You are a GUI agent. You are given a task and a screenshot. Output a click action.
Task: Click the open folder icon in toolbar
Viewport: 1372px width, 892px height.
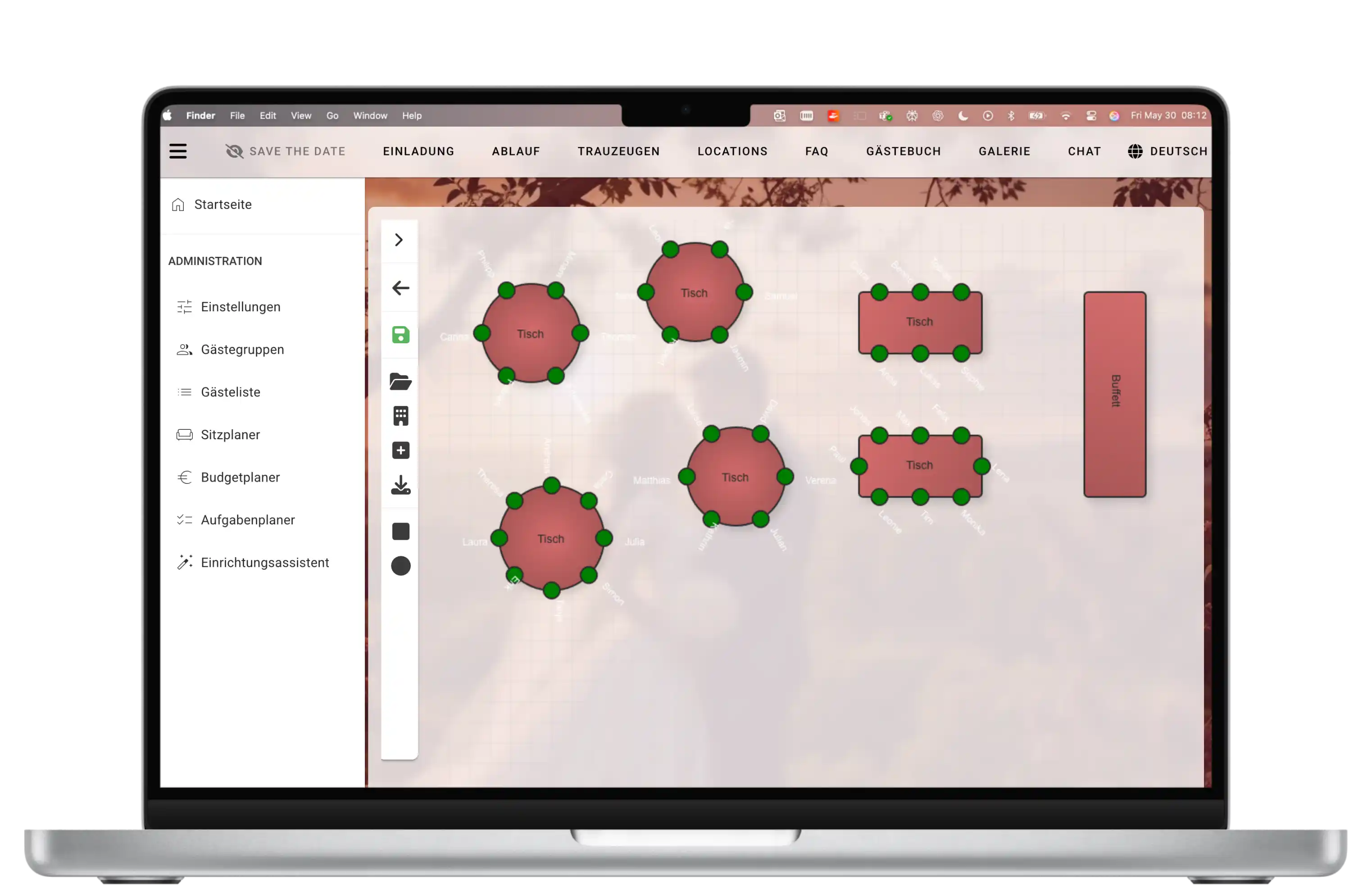point(400,381)
